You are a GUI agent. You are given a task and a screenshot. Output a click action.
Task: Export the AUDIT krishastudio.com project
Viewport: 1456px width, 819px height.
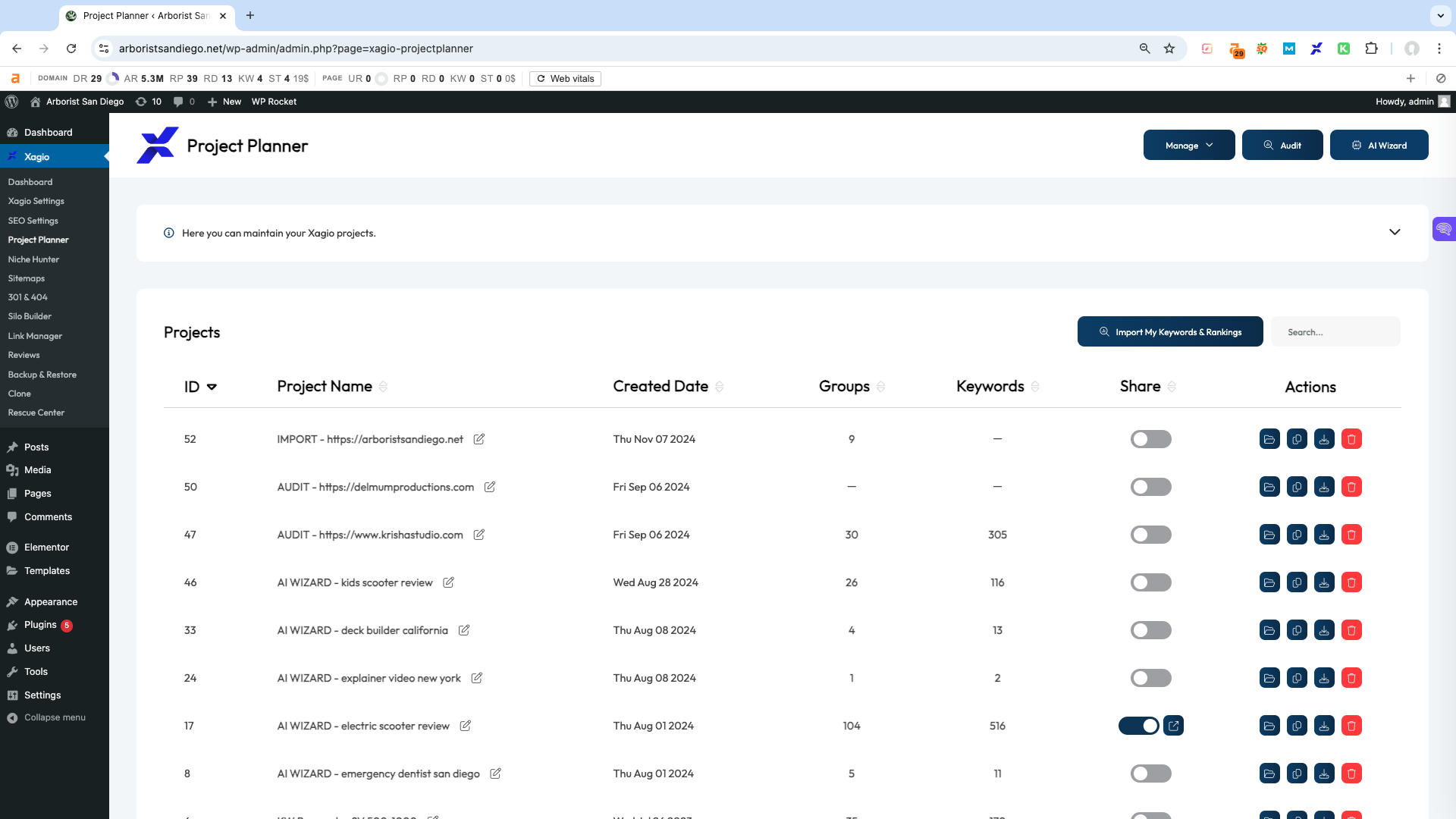pyautogui.click(x=1324, y=535)
